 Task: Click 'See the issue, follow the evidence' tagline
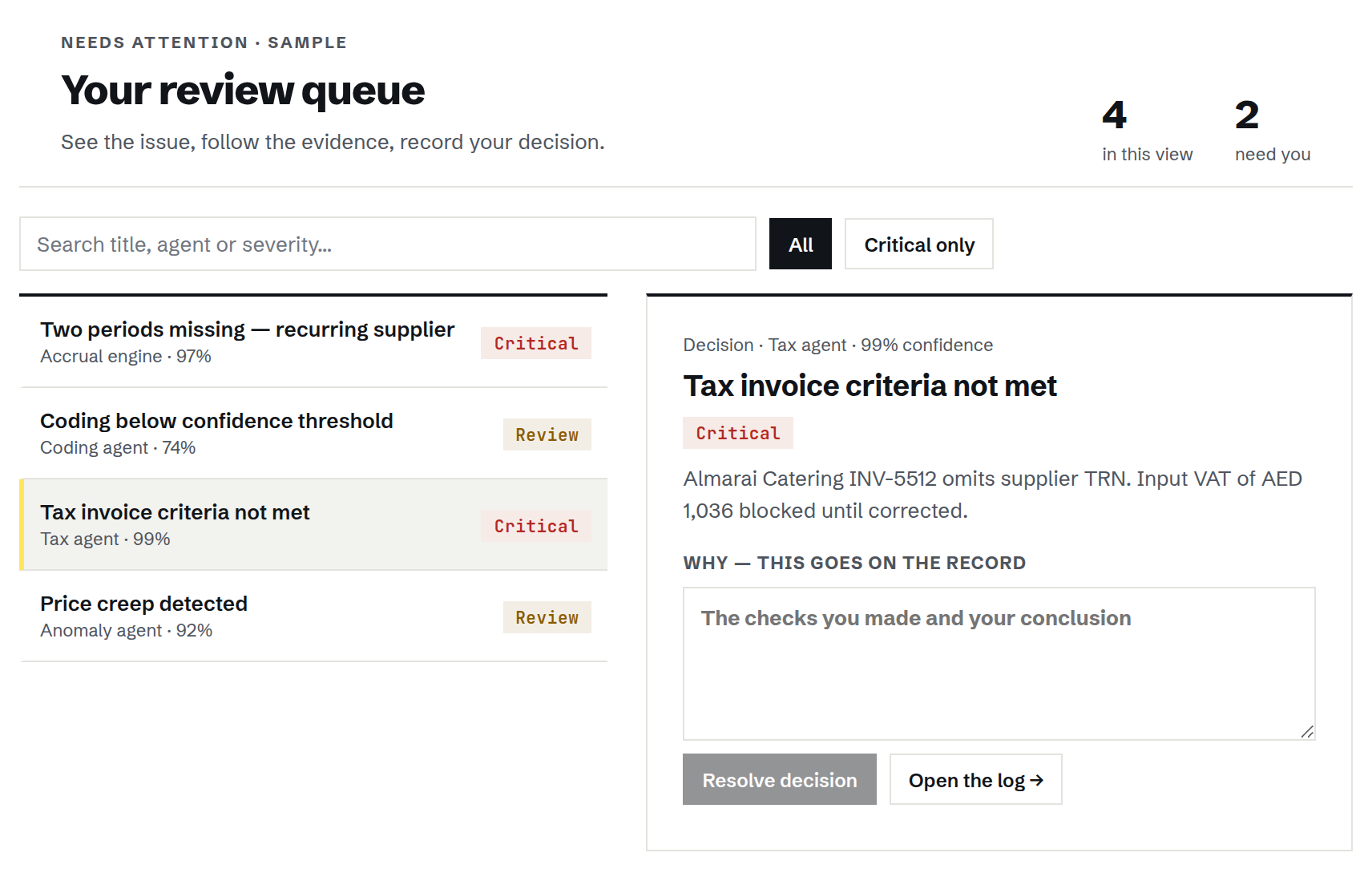coord(333,142)
